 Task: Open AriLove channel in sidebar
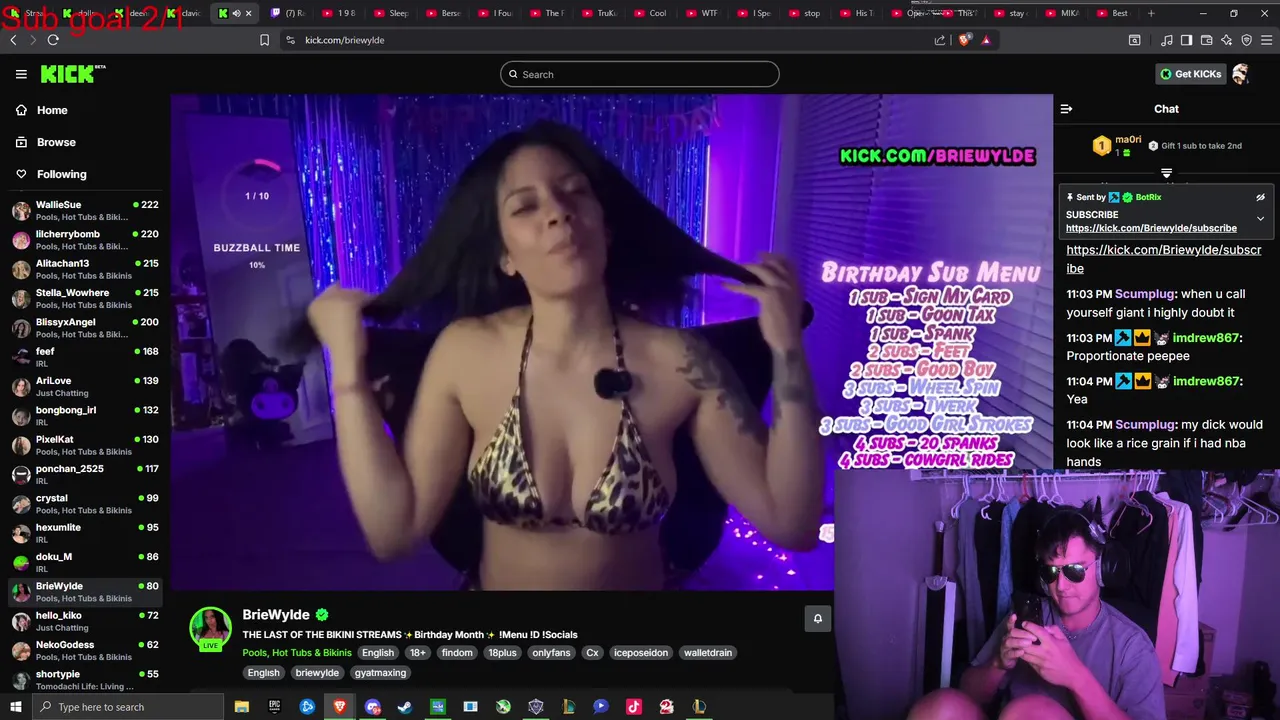click(x=85, y=387)
